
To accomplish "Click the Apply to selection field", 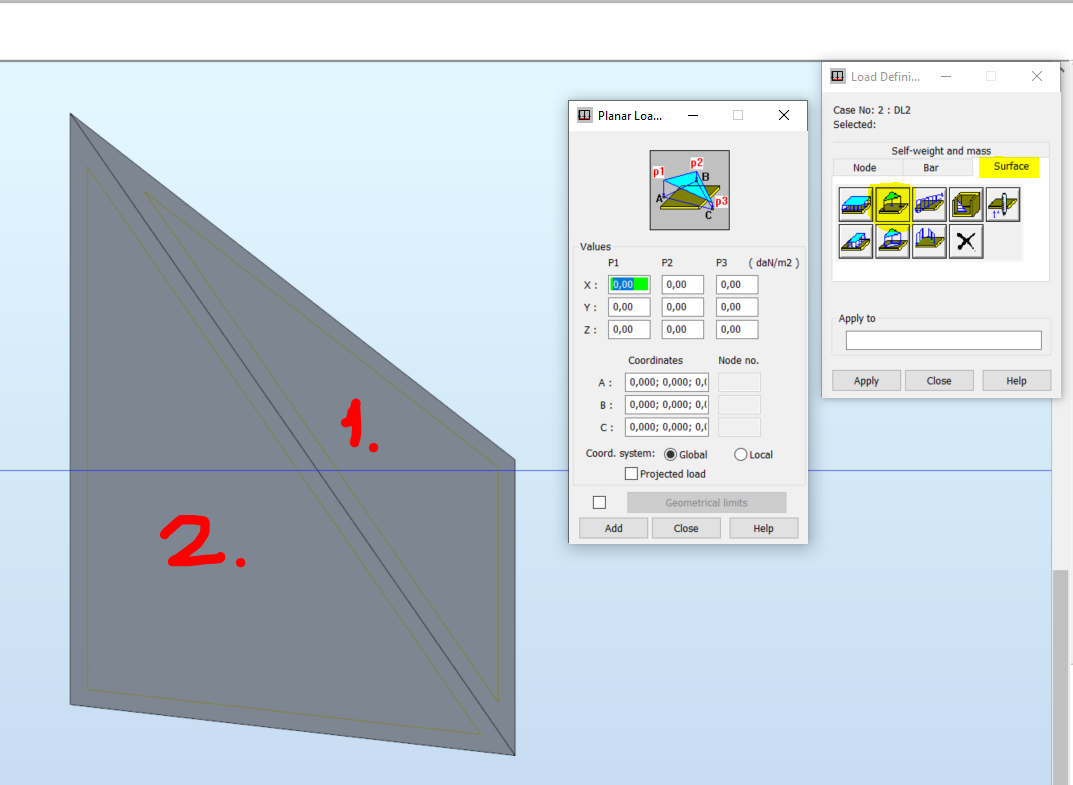I will tap(942, 340).
